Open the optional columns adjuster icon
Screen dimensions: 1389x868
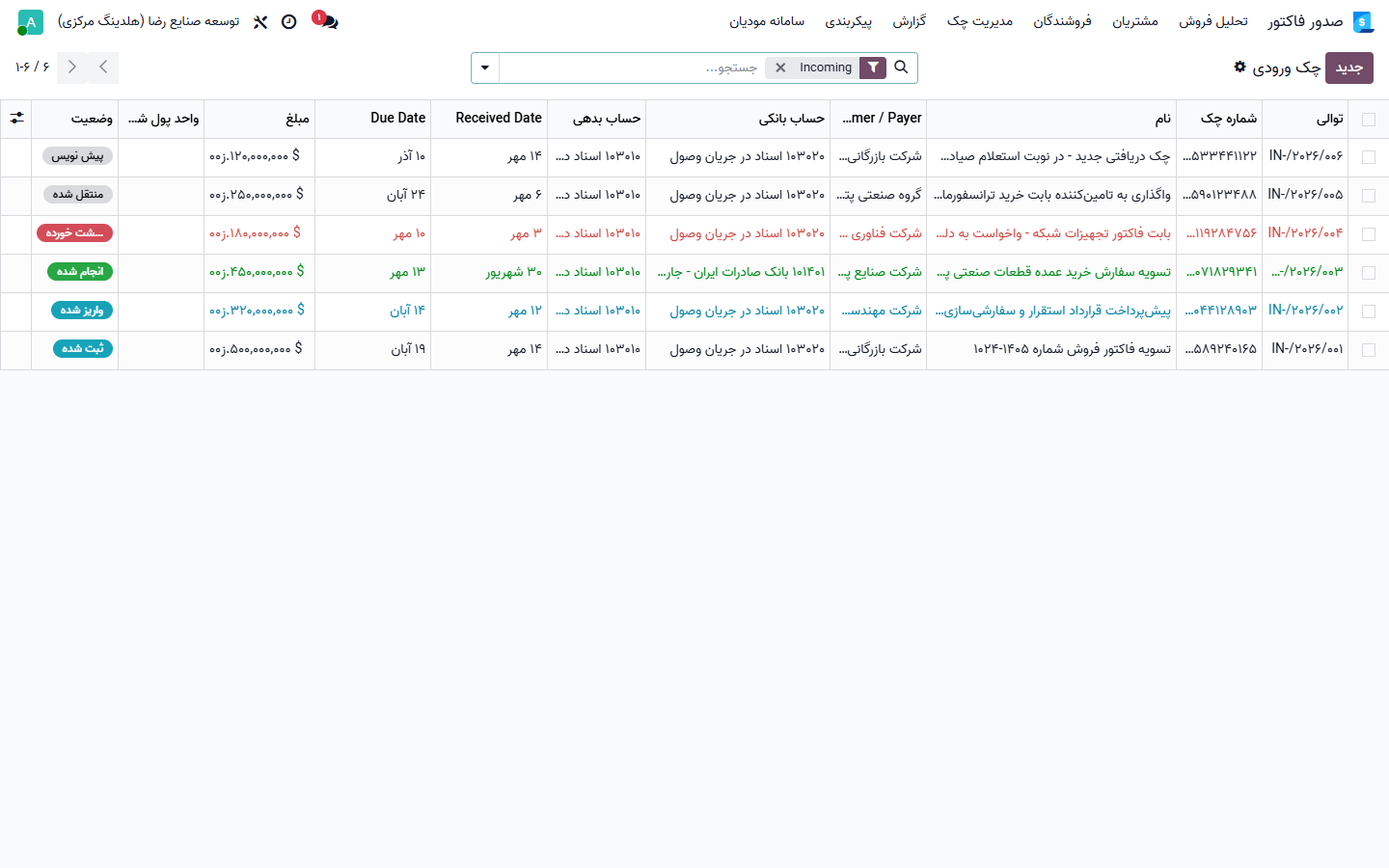(x=16, y=118)
